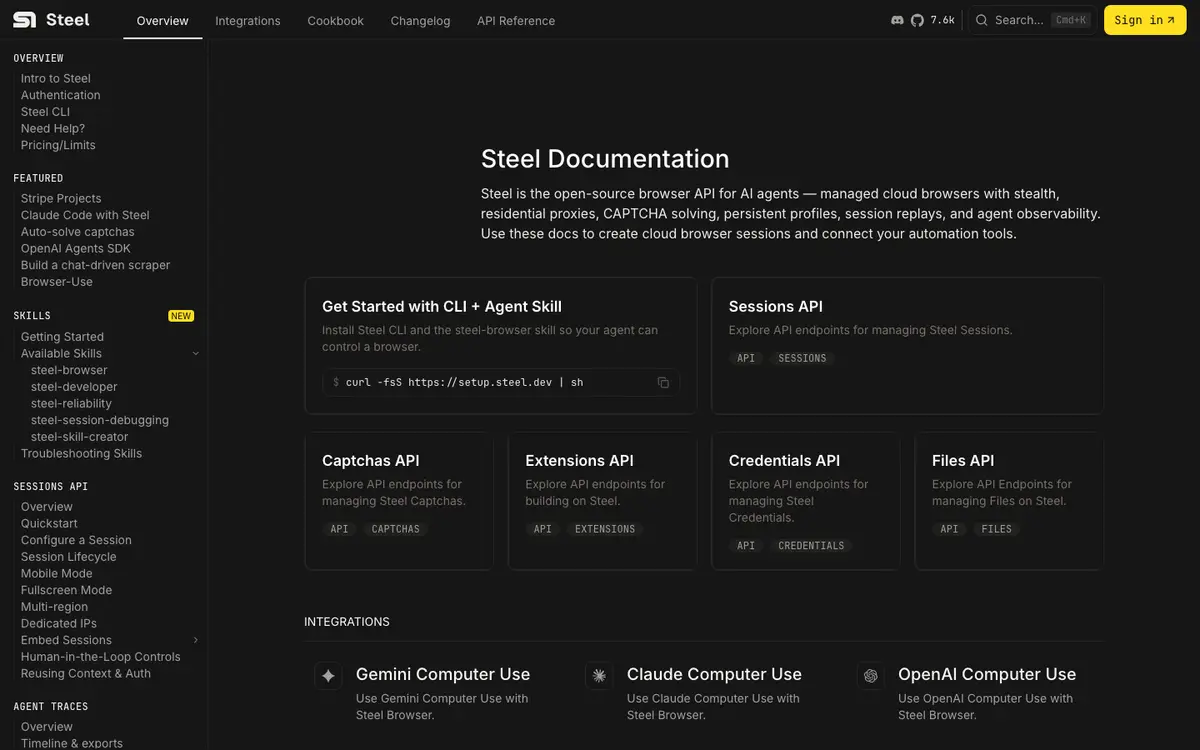Screen dimensions: 1200x750
Task: Click the Gemini Computer Use icon
Action: click(328, 676)
